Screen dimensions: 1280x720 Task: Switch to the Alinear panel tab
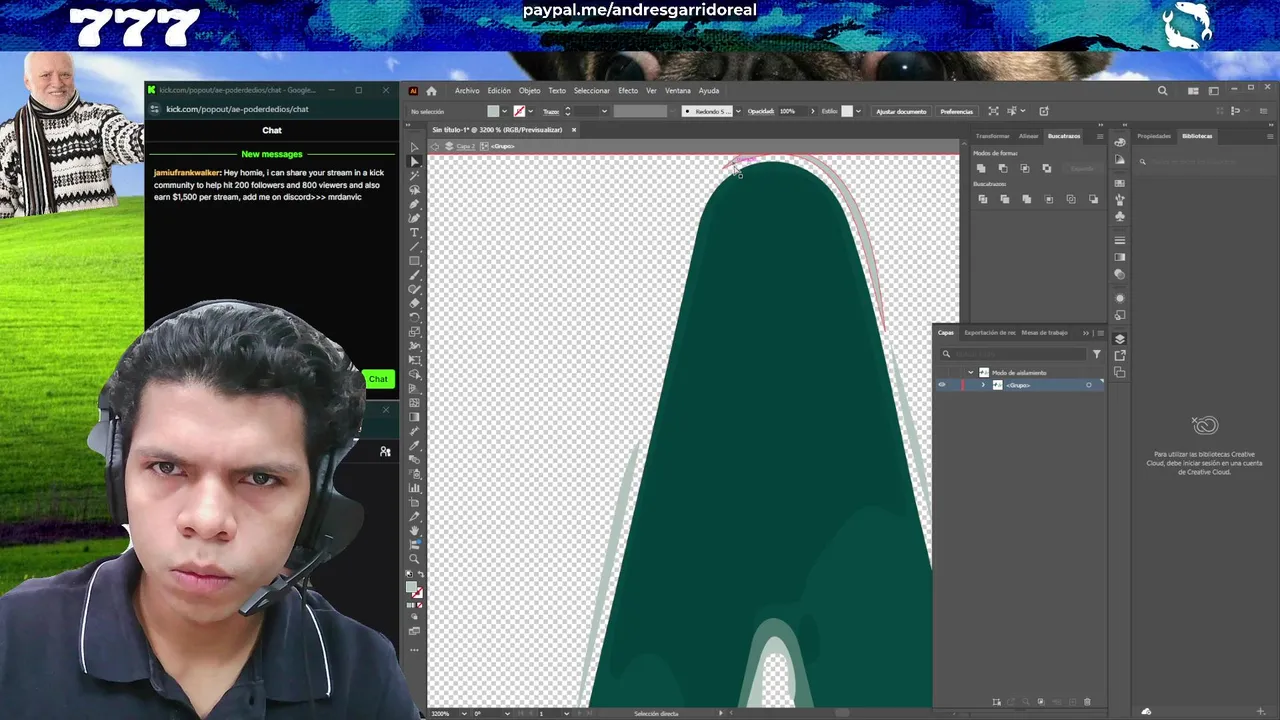click(1029, 136)
